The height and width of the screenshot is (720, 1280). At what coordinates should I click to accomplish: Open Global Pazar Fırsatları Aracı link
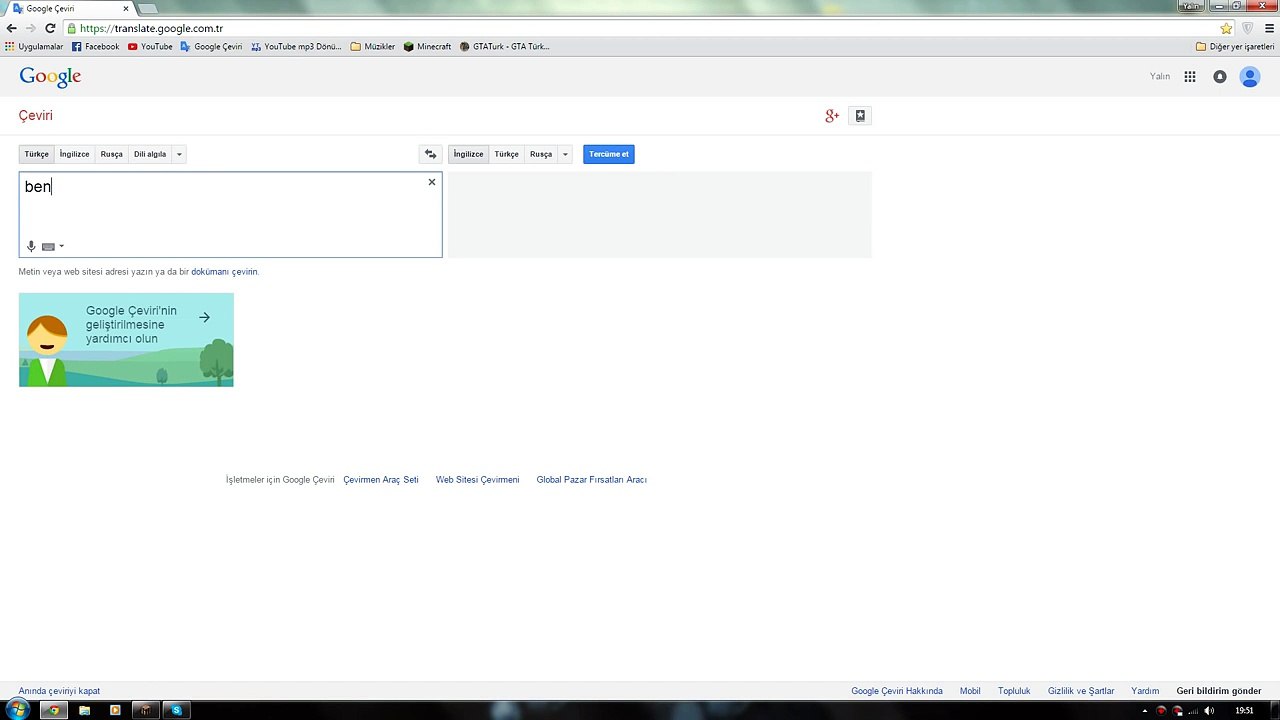pos(592,480)
